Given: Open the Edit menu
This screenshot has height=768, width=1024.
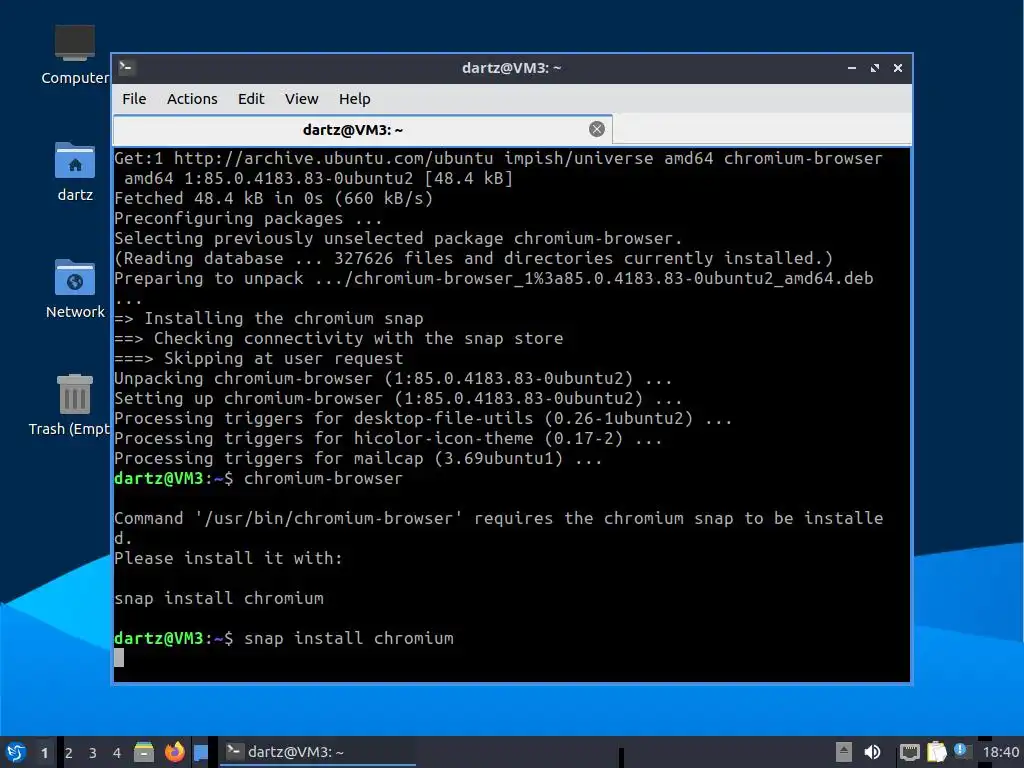Looking at the screenshot, I should (x=251, y=99).
